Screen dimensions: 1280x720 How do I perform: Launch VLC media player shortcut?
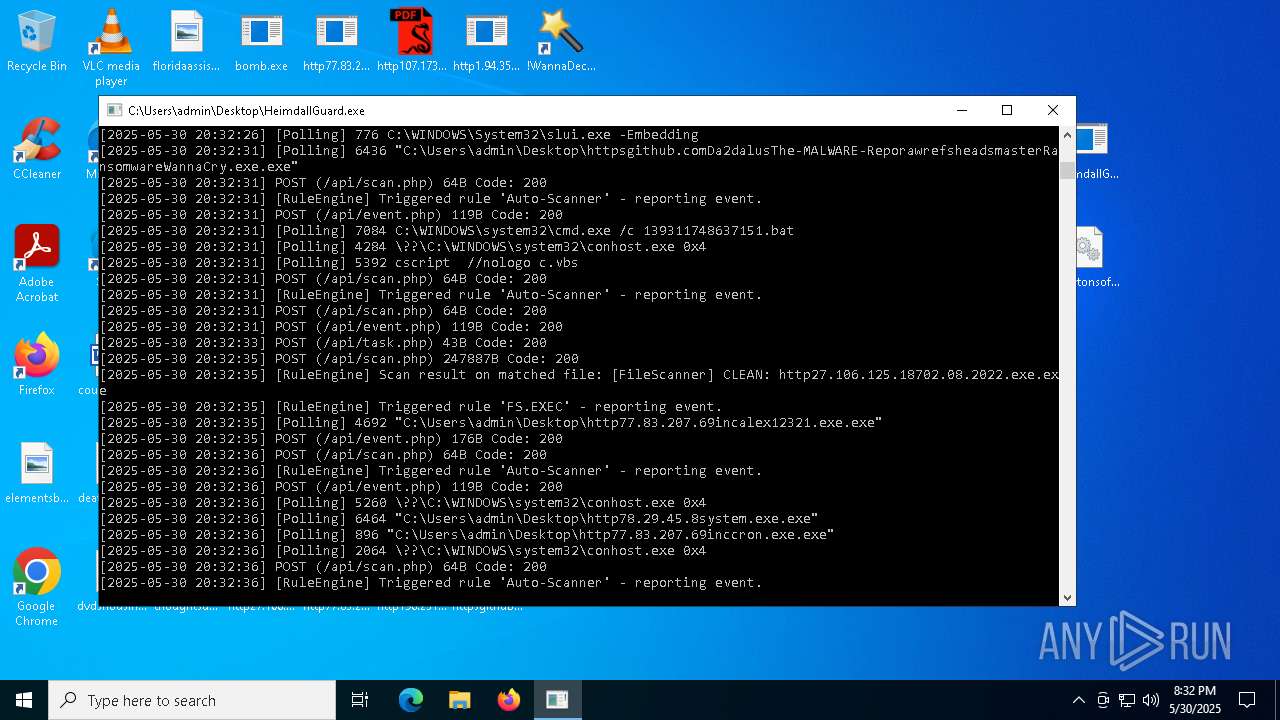tap(111, 48)
